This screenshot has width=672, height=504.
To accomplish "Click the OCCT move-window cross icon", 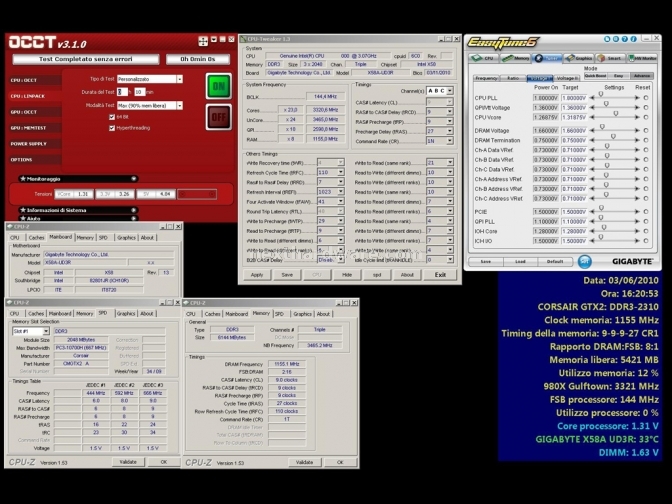I will pos(203,41).
